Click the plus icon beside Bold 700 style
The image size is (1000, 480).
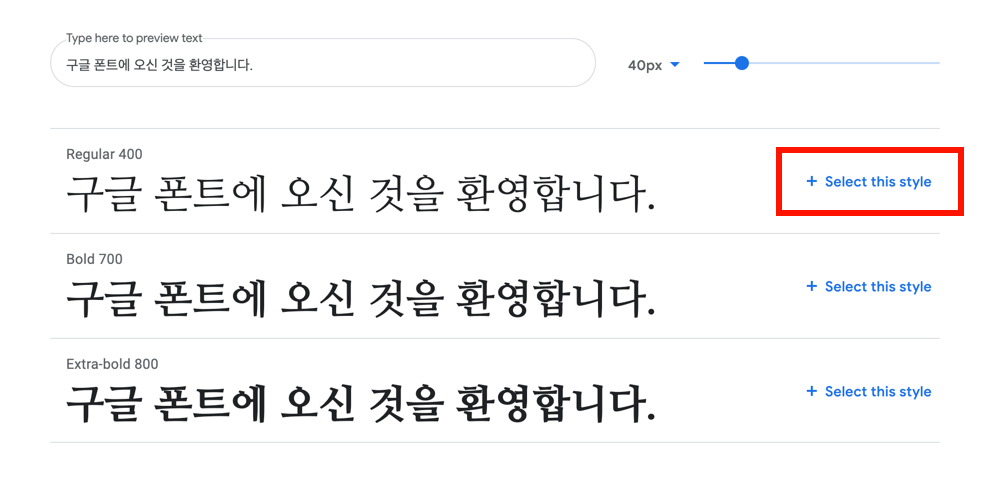click(x=811, y=286)
